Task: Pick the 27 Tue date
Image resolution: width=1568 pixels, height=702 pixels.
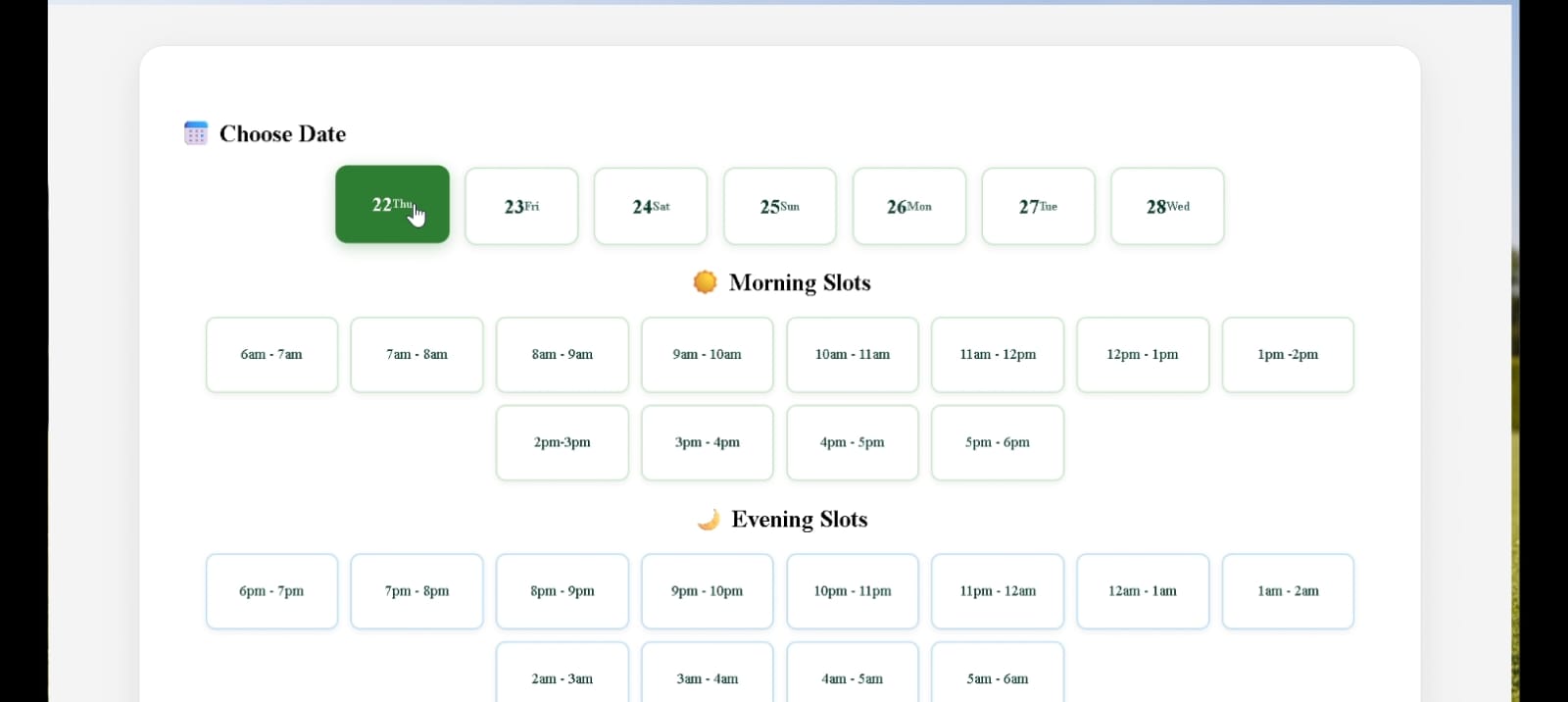Action: point(1038,206)
